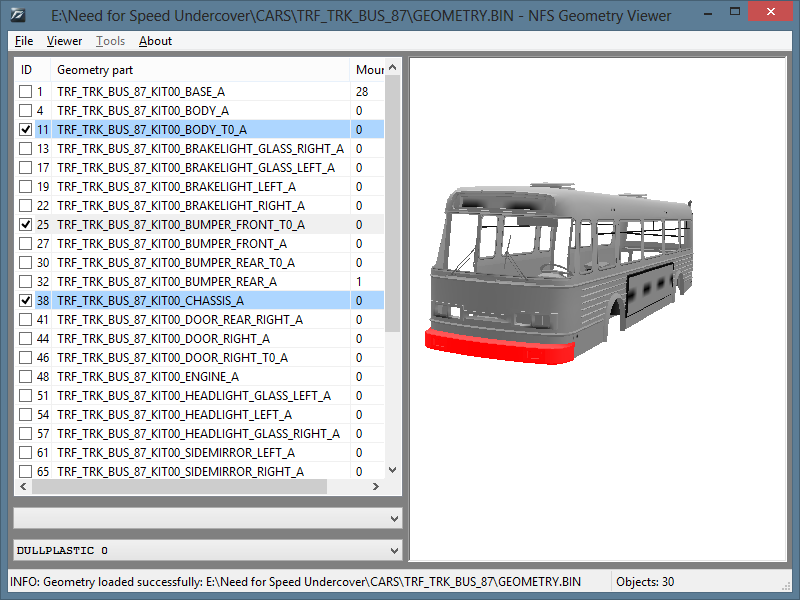This screenshot has width=800, height=600.
Task: Check the BUMPER_REAR_T0_A part box
Action: click(25, 263)
